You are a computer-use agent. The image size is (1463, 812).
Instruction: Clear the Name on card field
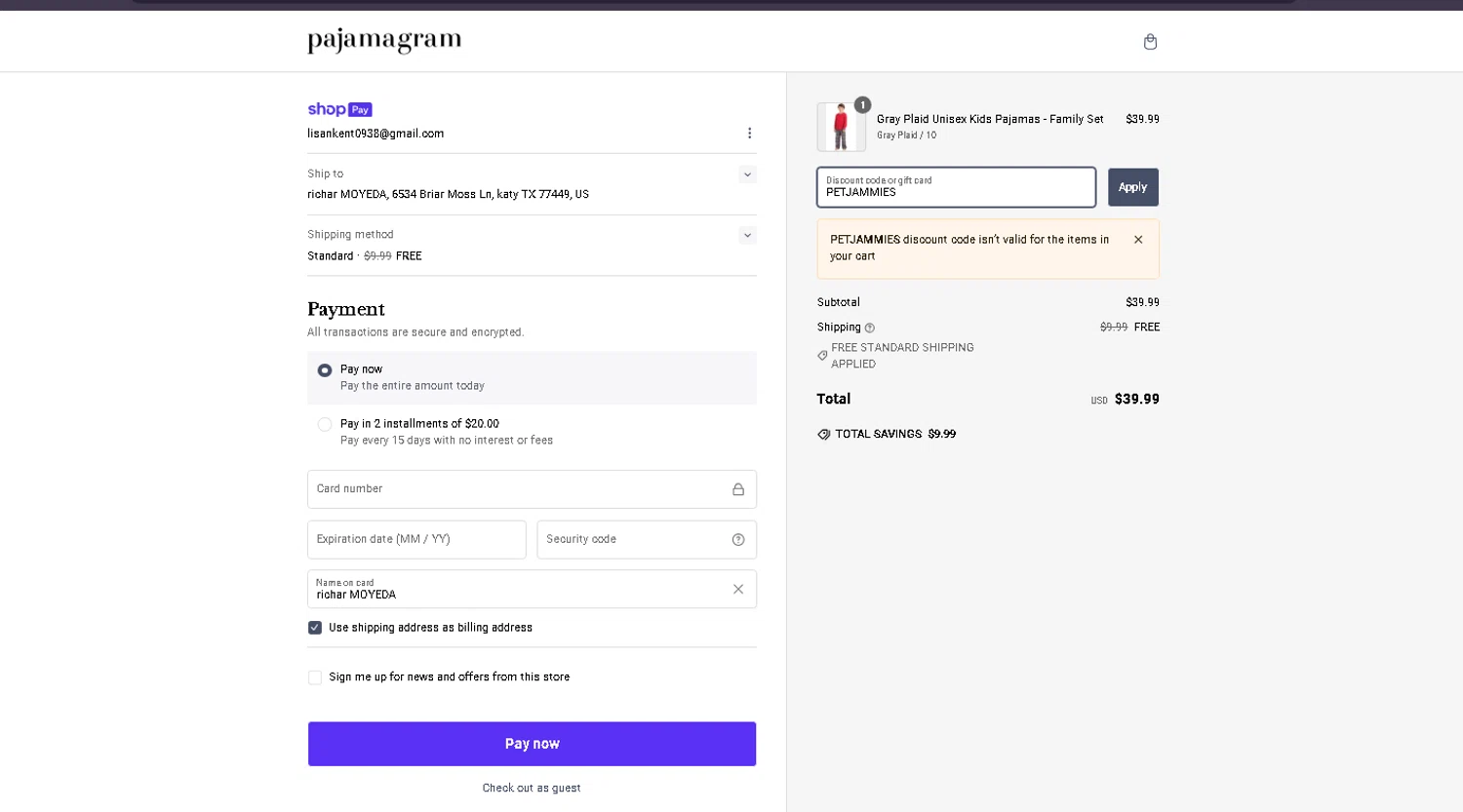click(x=738, y=589)
